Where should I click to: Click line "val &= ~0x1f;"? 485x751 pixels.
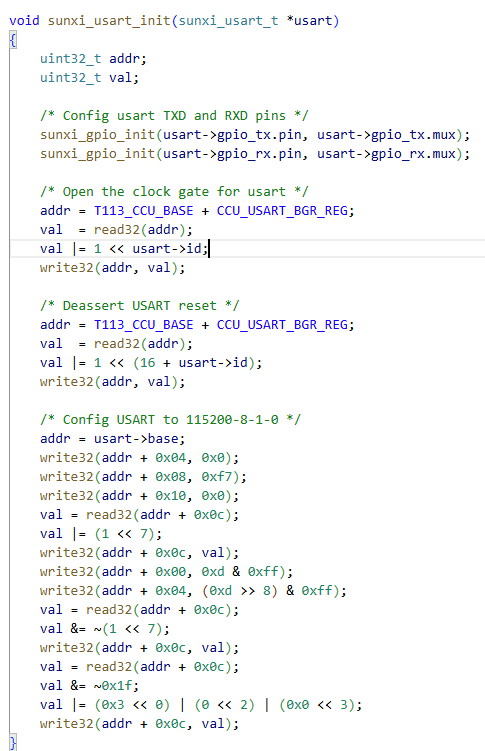click(x=90, y=685)
